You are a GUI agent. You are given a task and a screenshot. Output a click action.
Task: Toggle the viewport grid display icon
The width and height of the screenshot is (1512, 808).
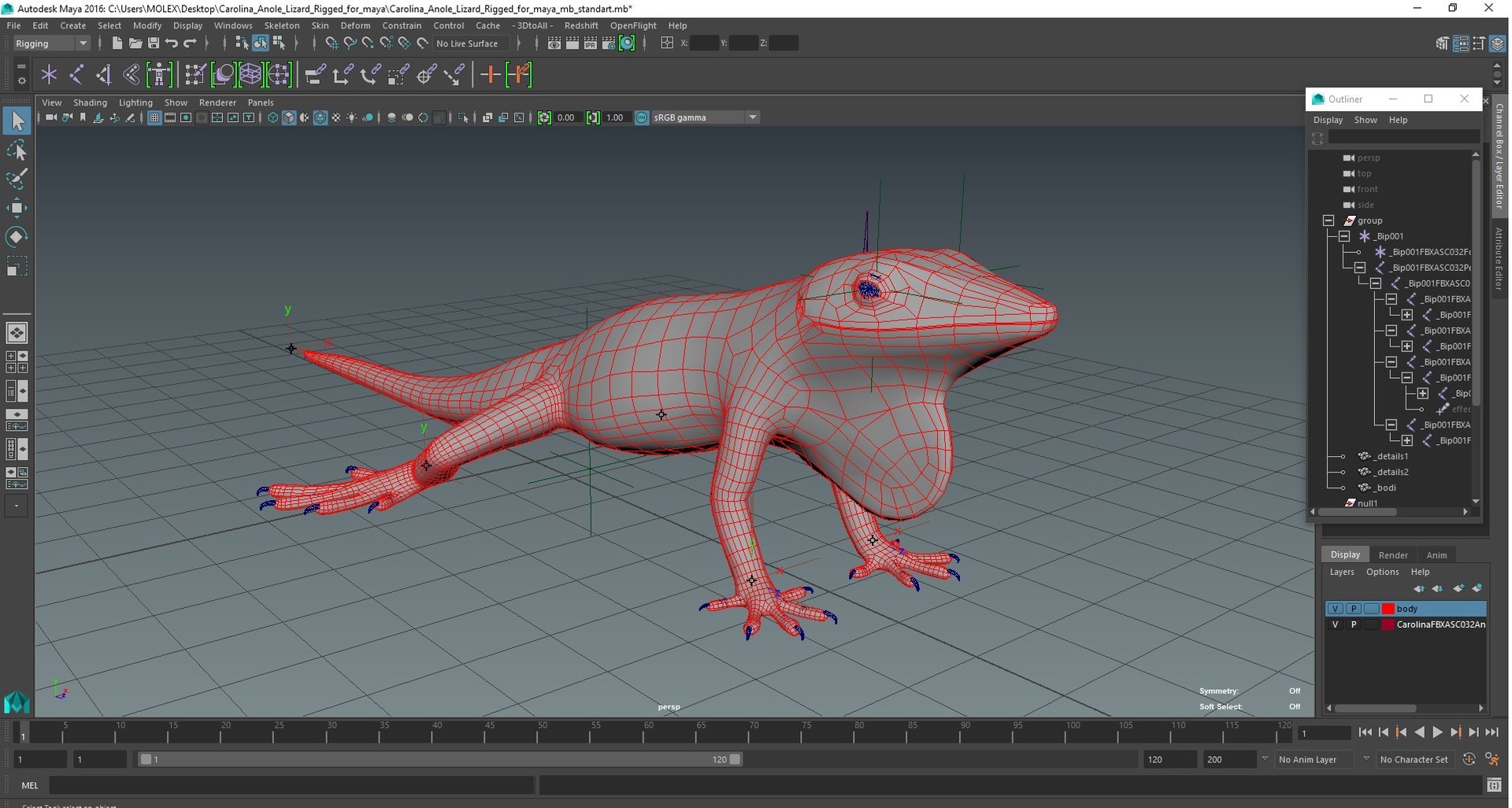click(x=154, y=117)
